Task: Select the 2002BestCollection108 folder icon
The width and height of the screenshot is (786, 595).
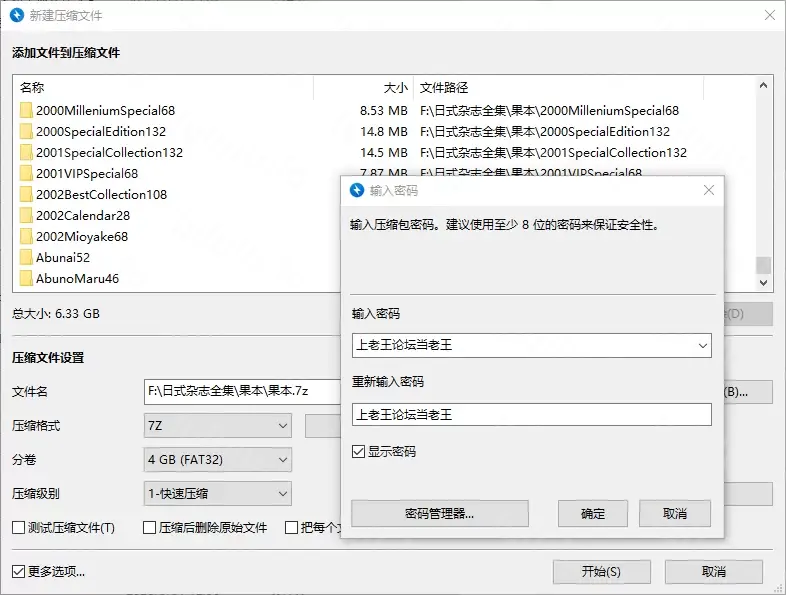Action: (26, 194)
